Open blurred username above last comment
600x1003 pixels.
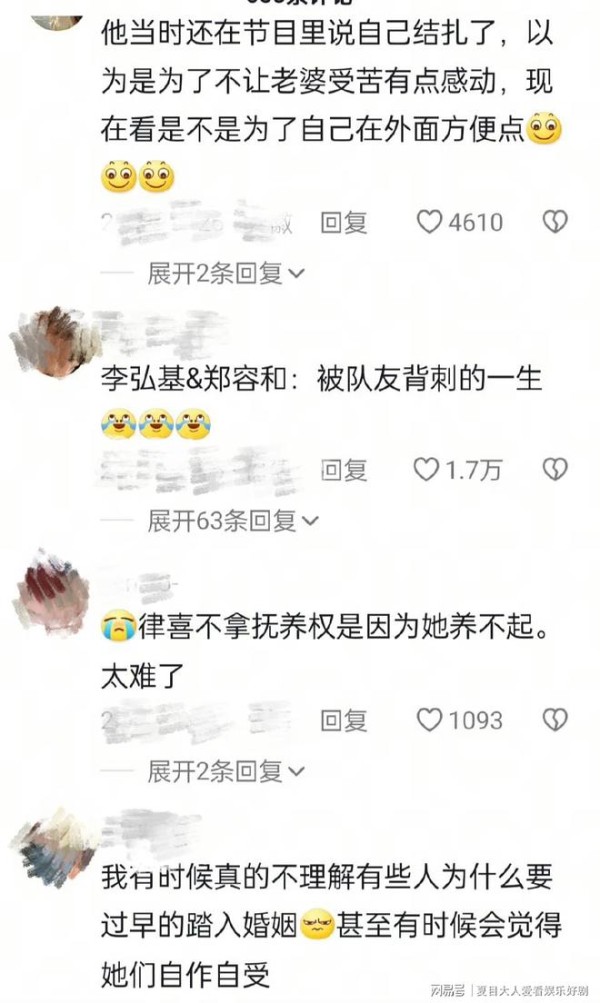click(152, 830)
